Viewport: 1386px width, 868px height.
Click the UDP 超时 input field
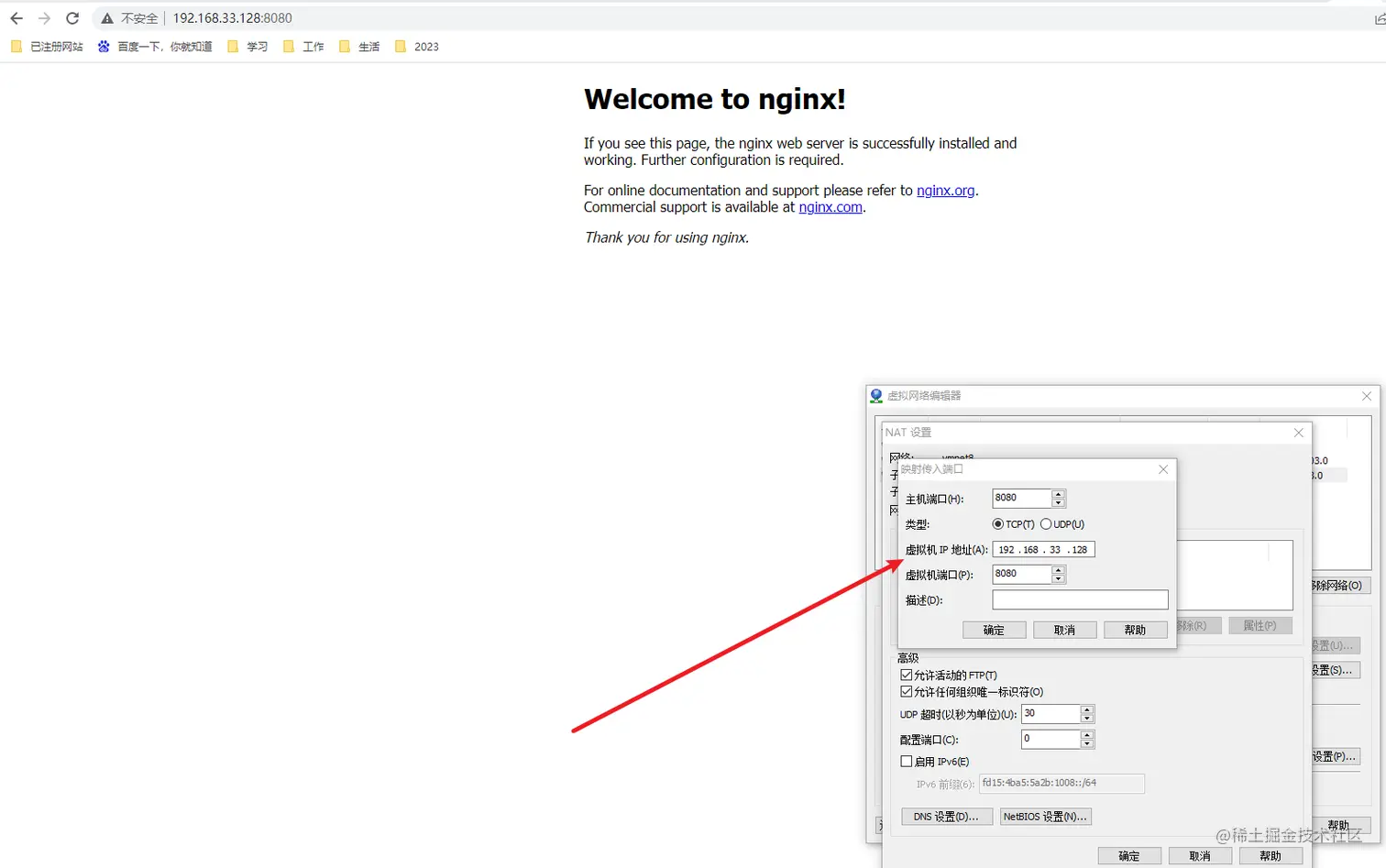point(1050,714)
